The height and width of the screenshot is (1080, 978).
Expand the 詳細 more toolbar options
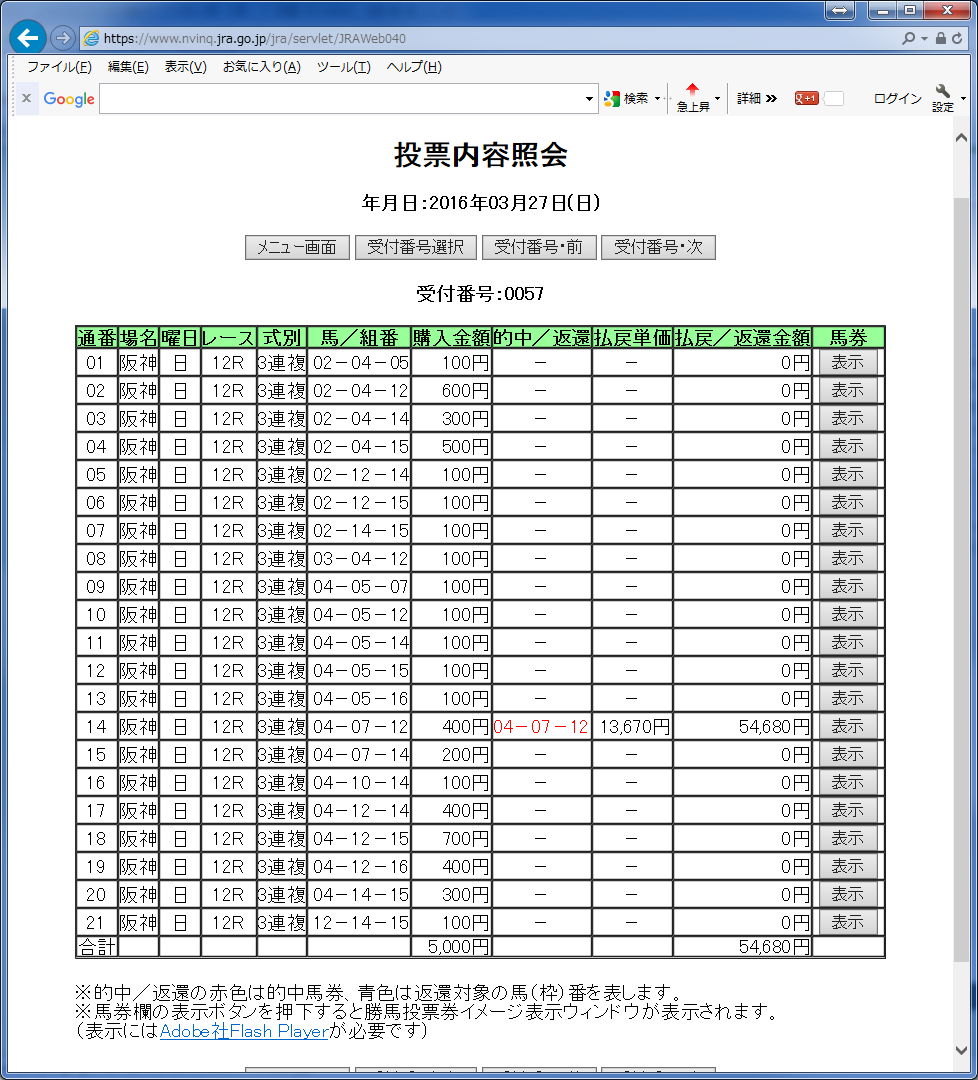coord(757,98)
